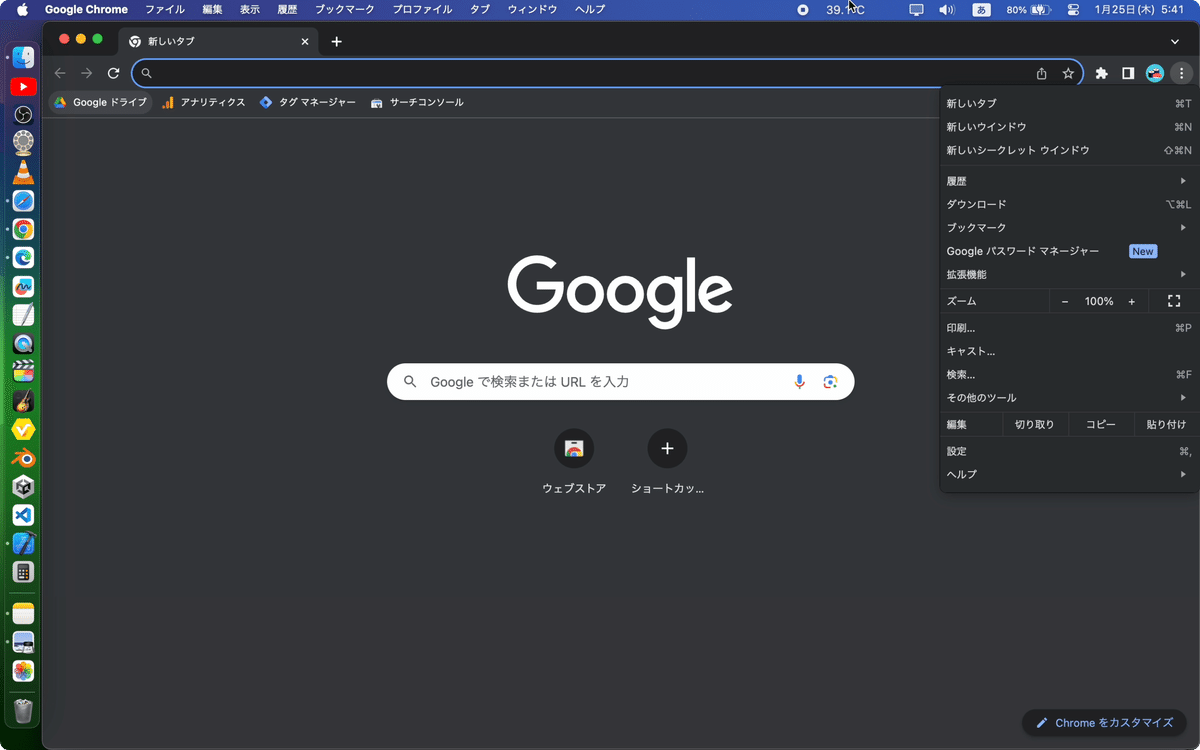
Task: Select 新しいウインドウ menu entry
Action: point(1069,127)
